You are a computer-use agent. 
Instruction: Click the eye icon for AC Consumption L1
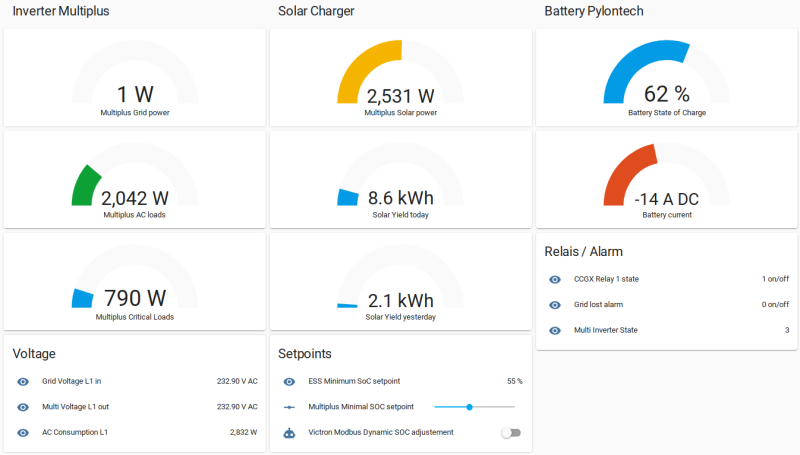23,433
